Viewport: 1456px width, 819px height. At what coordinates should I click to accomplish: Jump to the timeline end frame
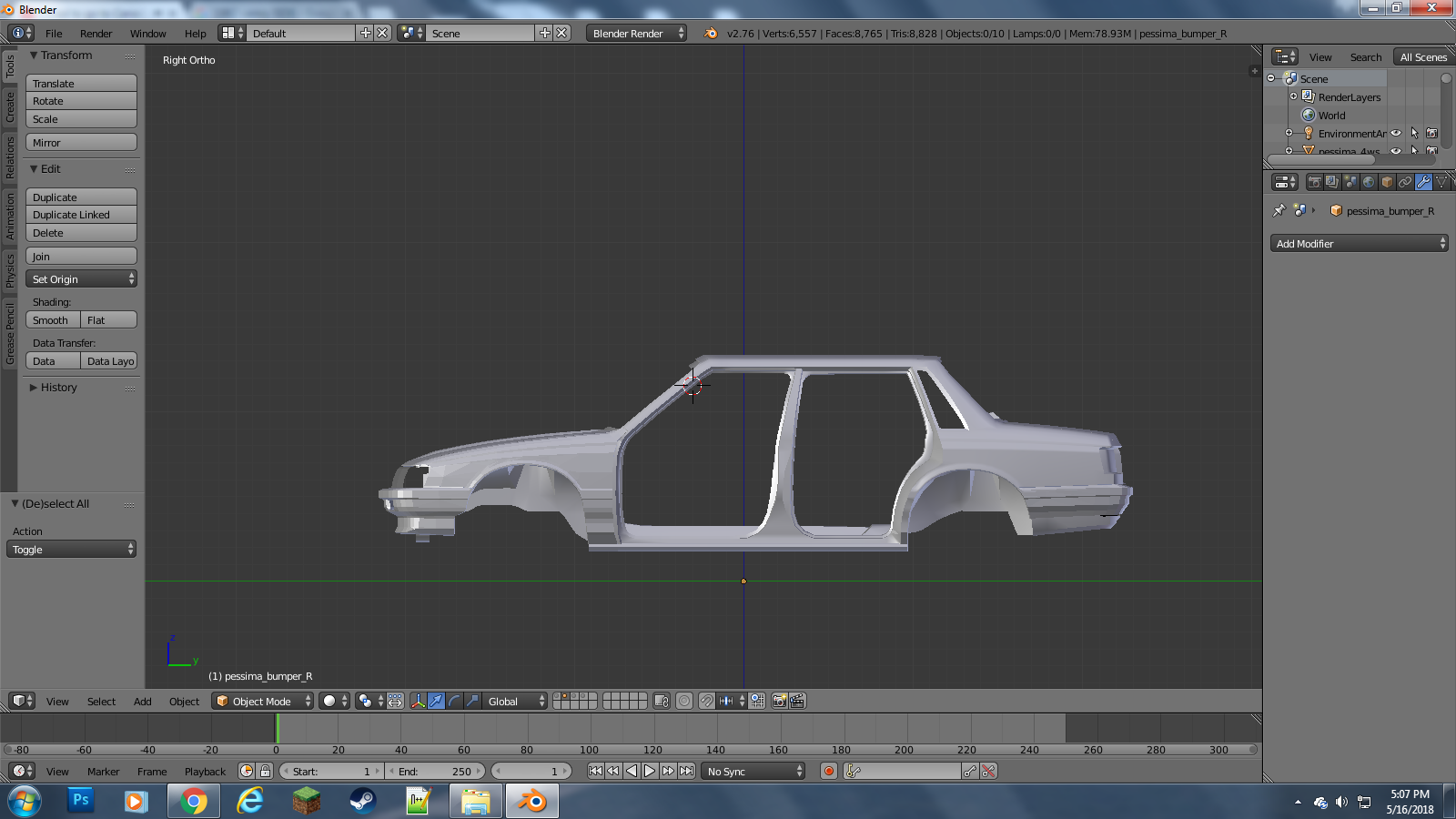tap(687, 771)
